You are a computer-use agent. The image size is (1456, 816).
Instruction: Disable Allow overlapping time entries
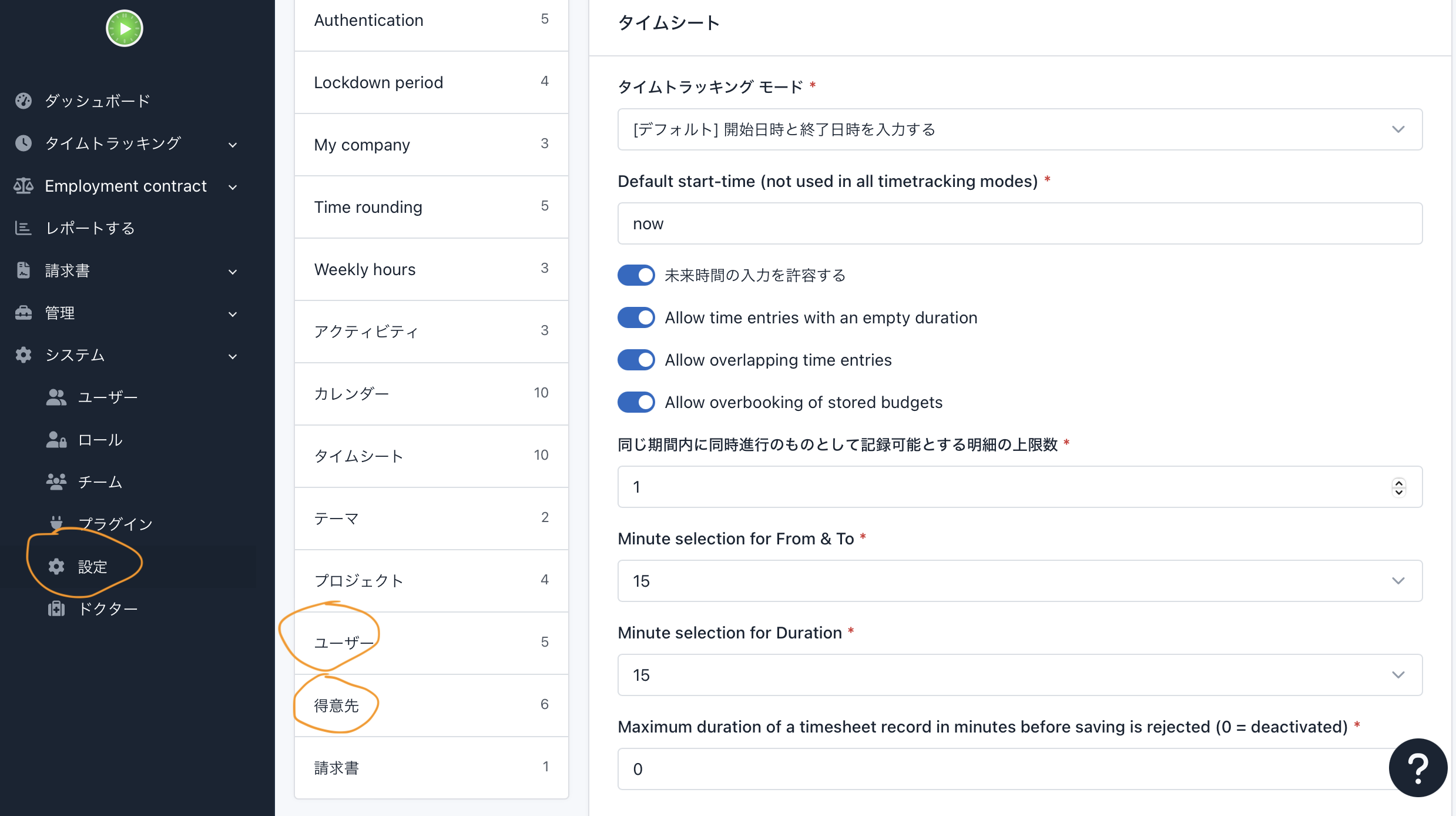(636, 360)
